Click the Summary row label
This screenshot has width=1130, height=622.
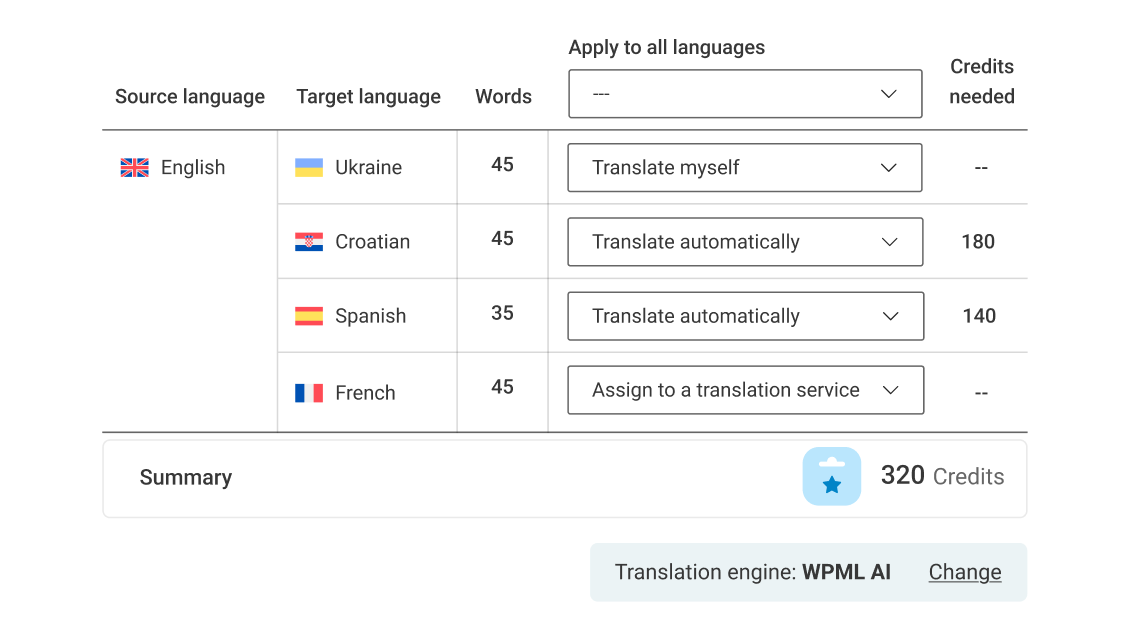pos(186,478)
